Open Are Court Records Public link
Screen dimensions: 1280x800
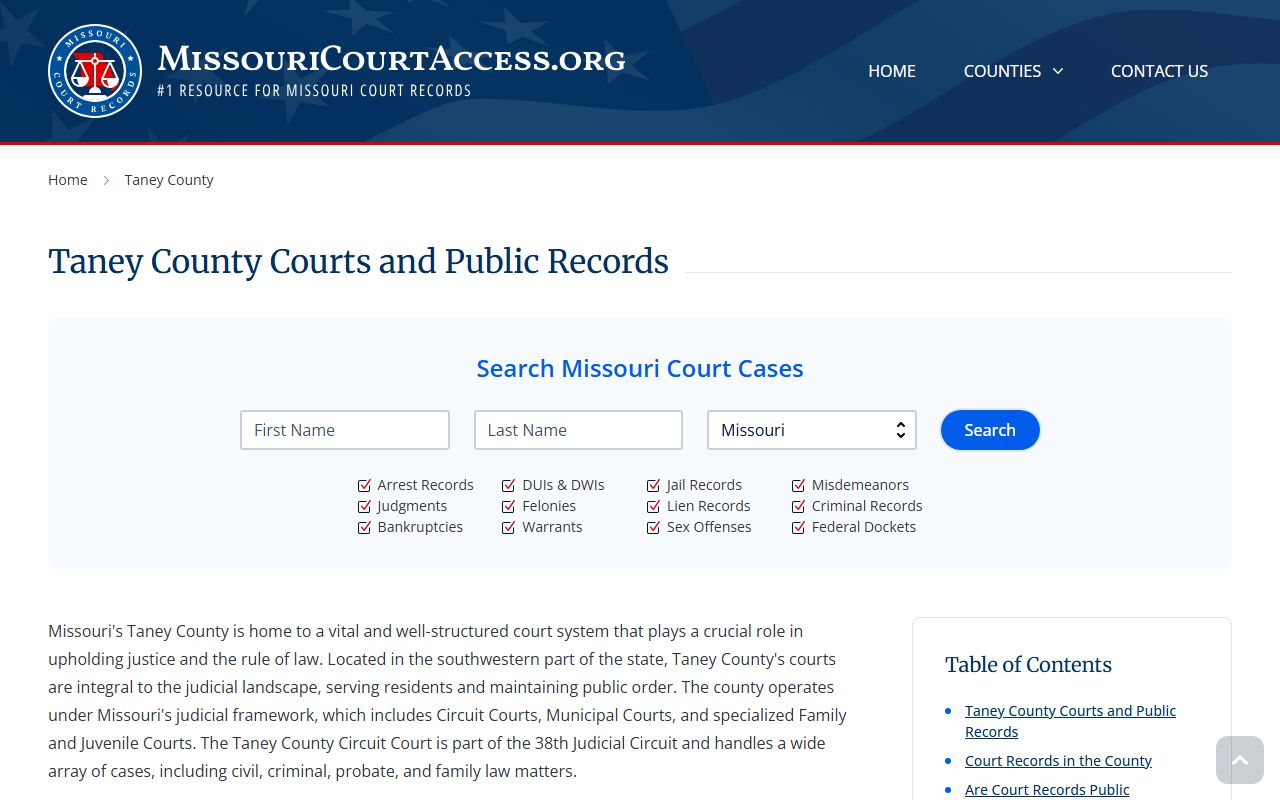pyautogui.click(x=1047, y=790)
